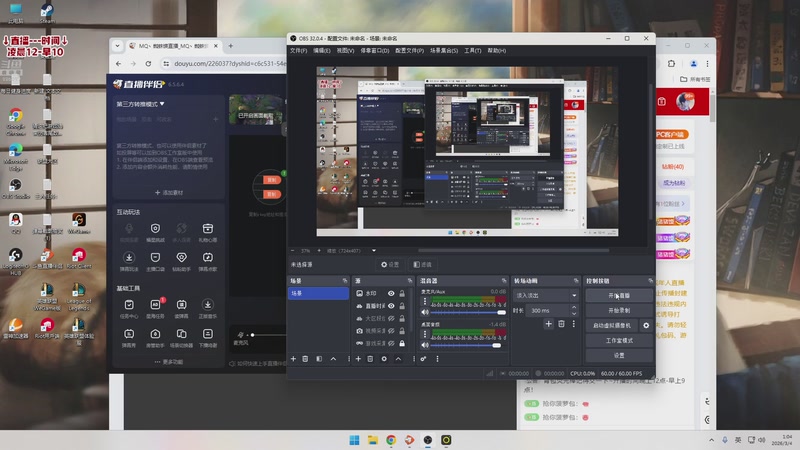Open 麦克风/Aux three-dot options menu
The image size is (800, 450).
[424, 301]
